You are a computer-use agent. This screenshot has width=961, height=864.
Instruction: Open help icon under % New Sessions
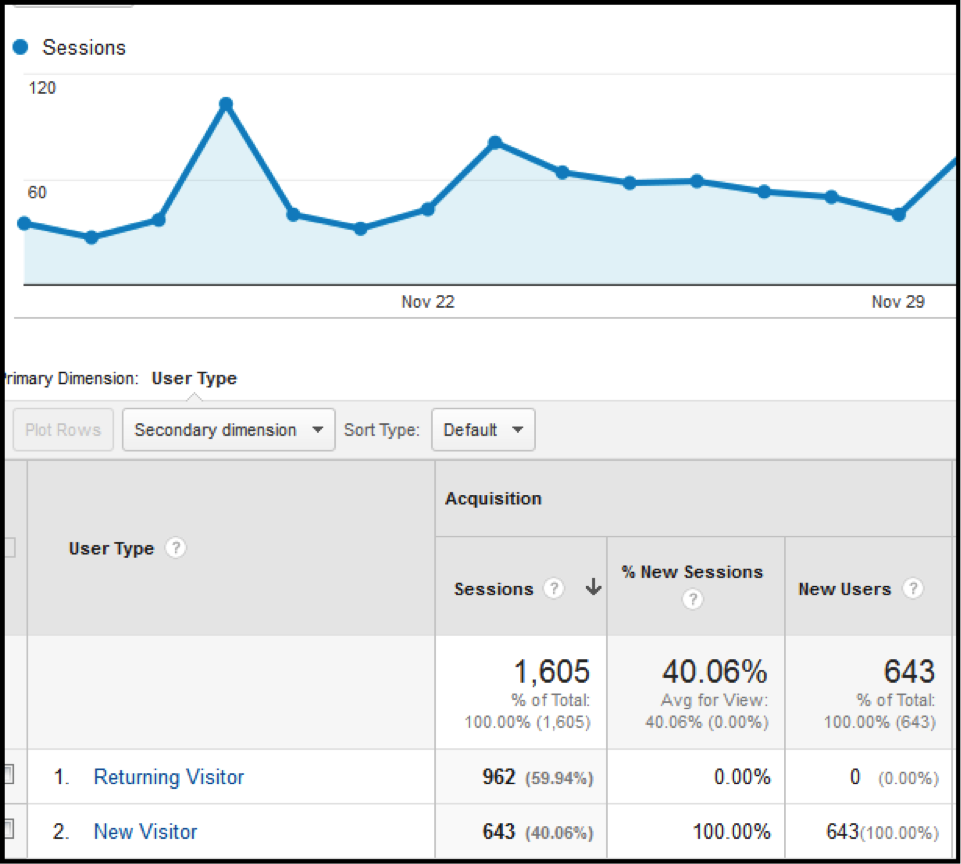(693, 599)
